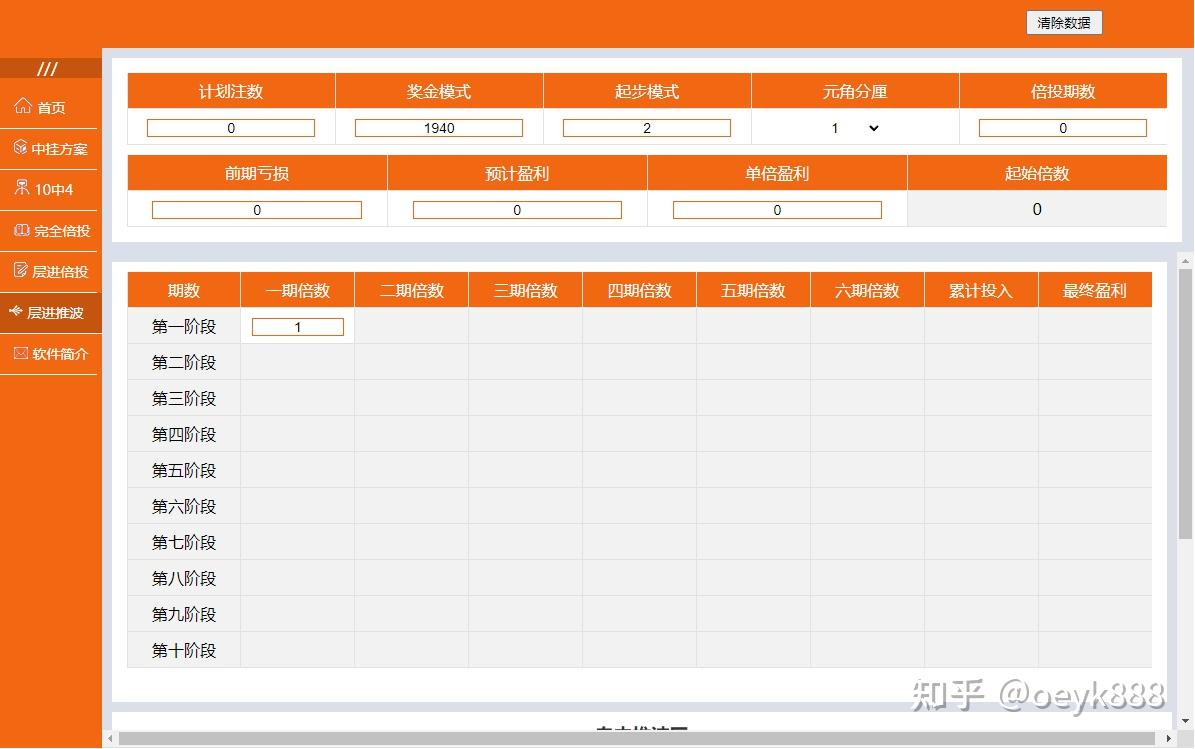
Task: Open the 中挂方案 menu item
Action: [50, 149]
